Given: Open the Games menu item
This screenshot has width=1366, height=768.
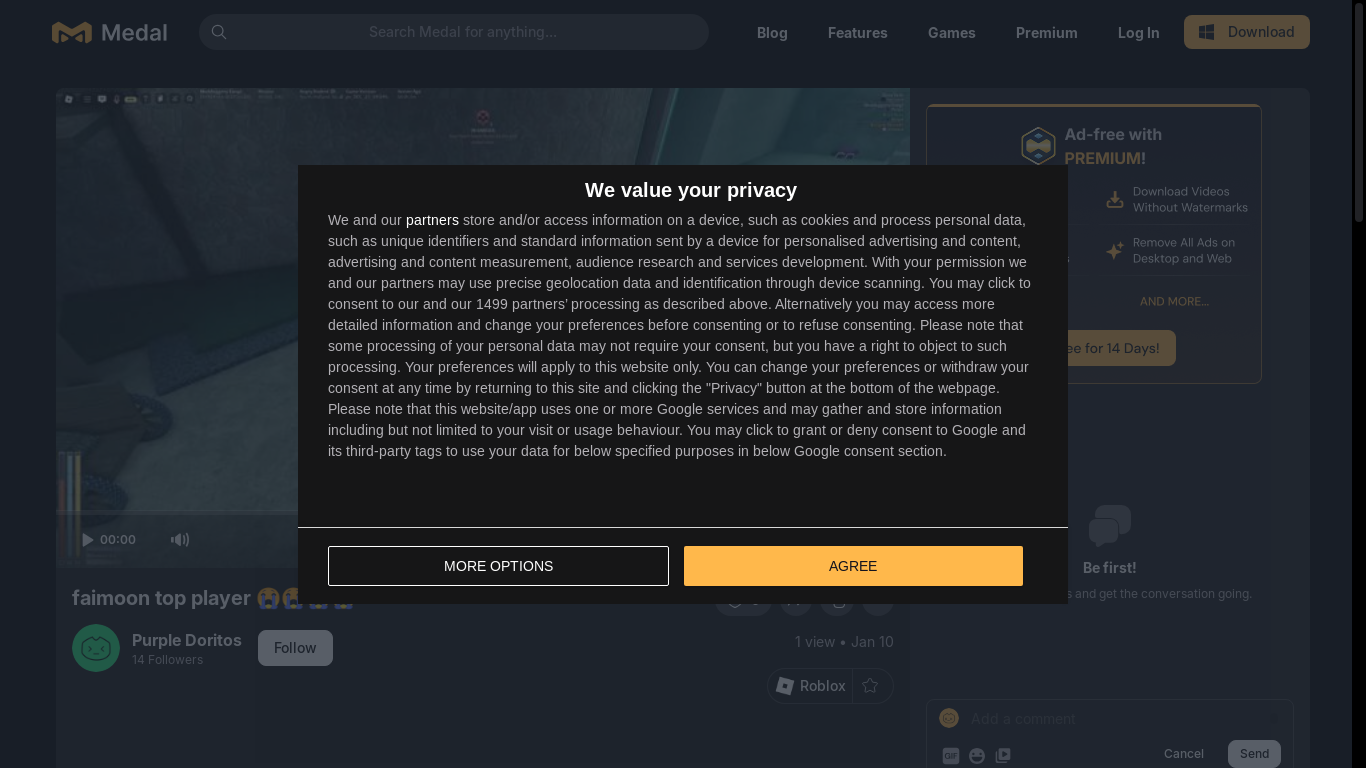Looking at the screenshot, I should [951, 33].
